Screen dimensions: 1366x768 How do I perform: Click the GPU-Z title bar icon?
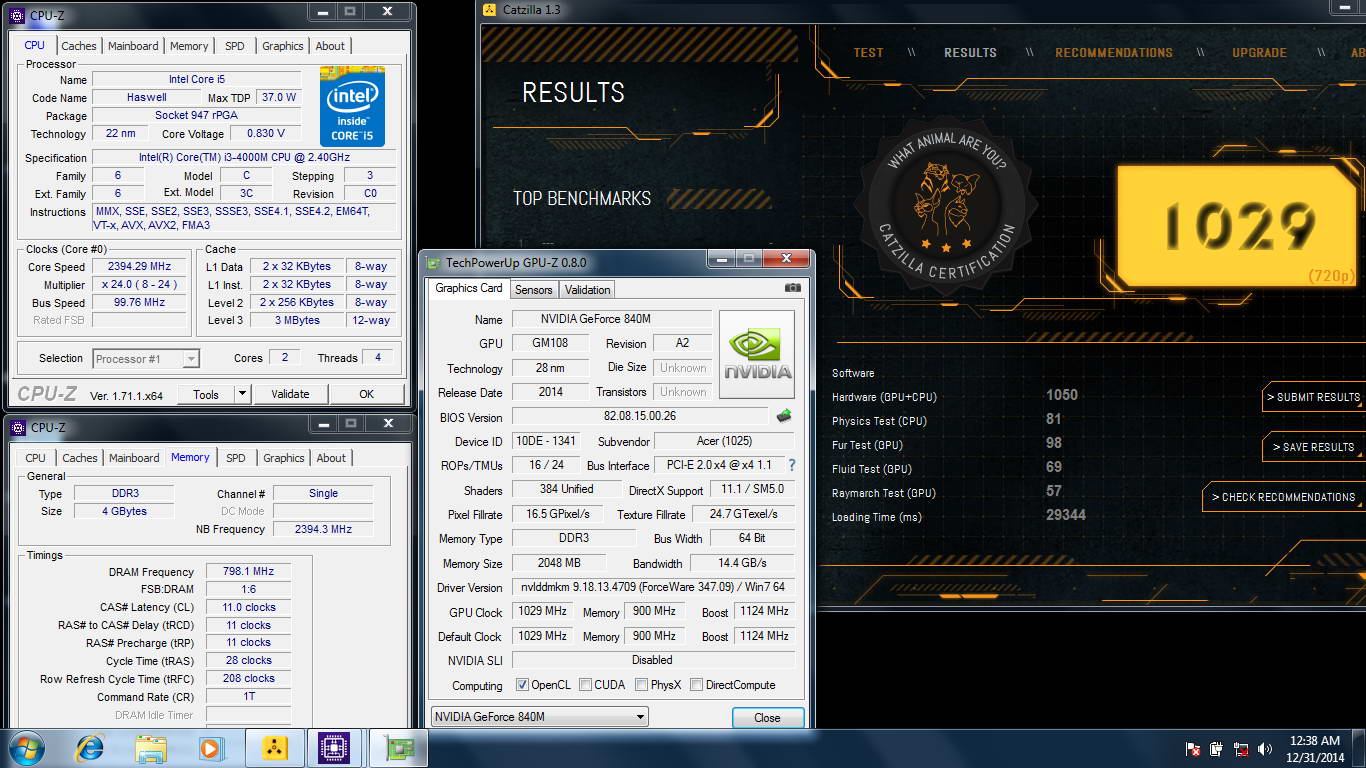point(433,263)
